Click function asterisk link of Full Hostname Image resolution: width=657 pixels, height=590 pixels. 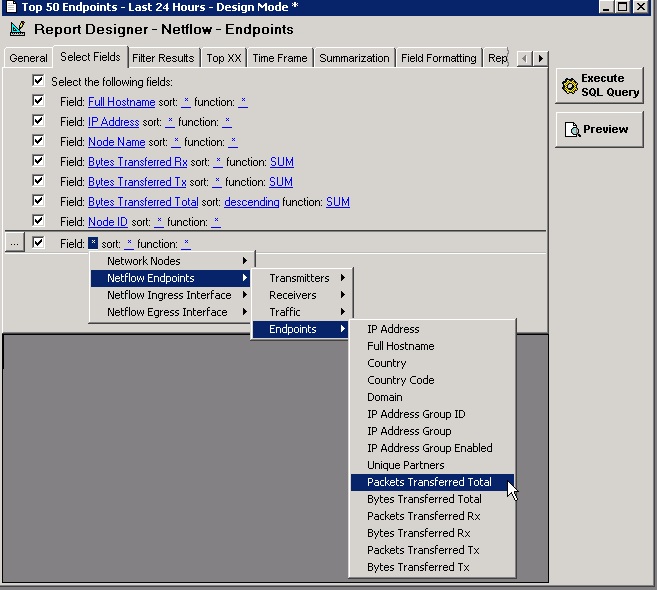click(243, 102)
